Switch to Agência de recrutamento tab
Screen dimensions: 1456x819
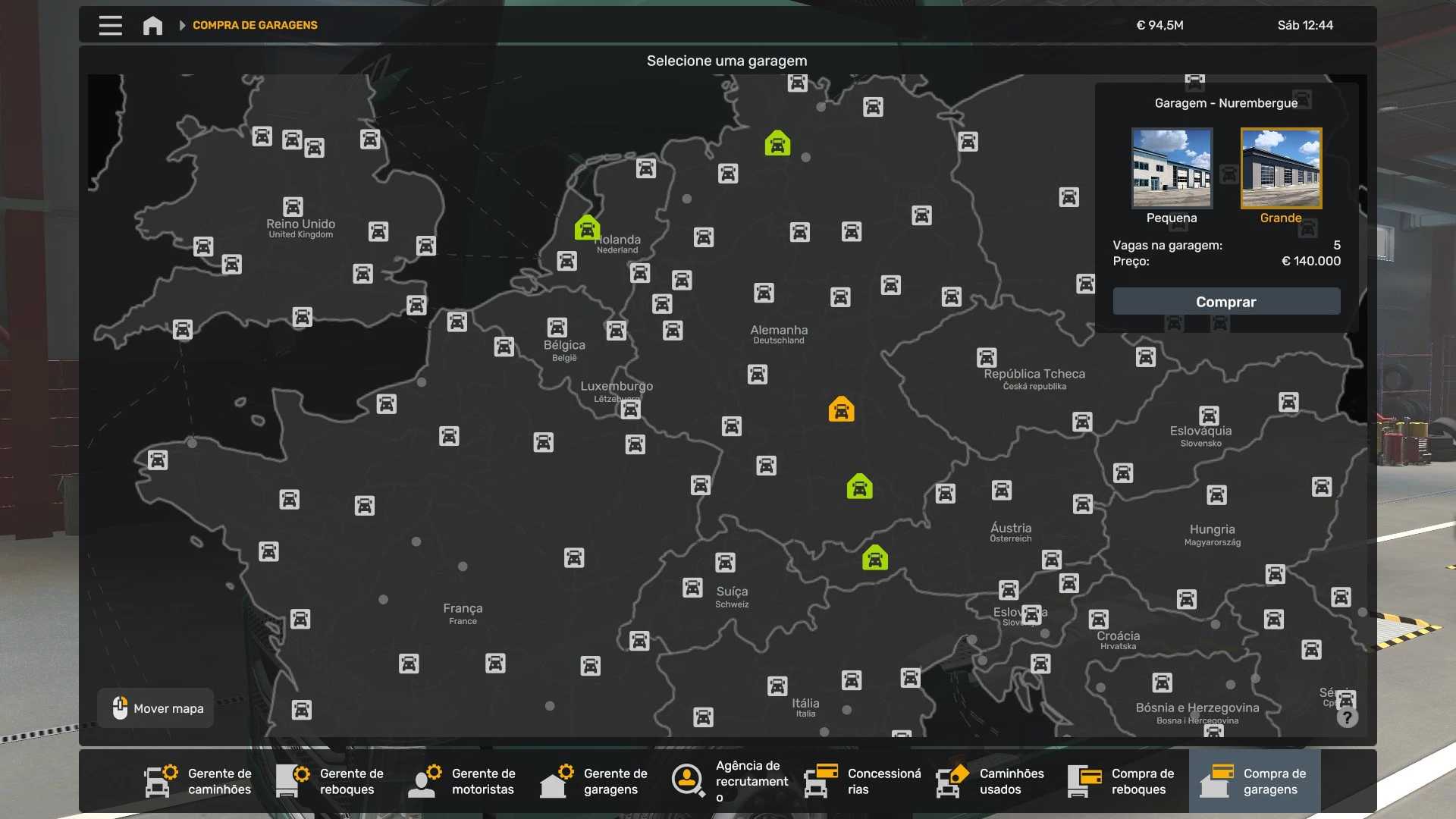pyautogui.click(x=730, y=781)
